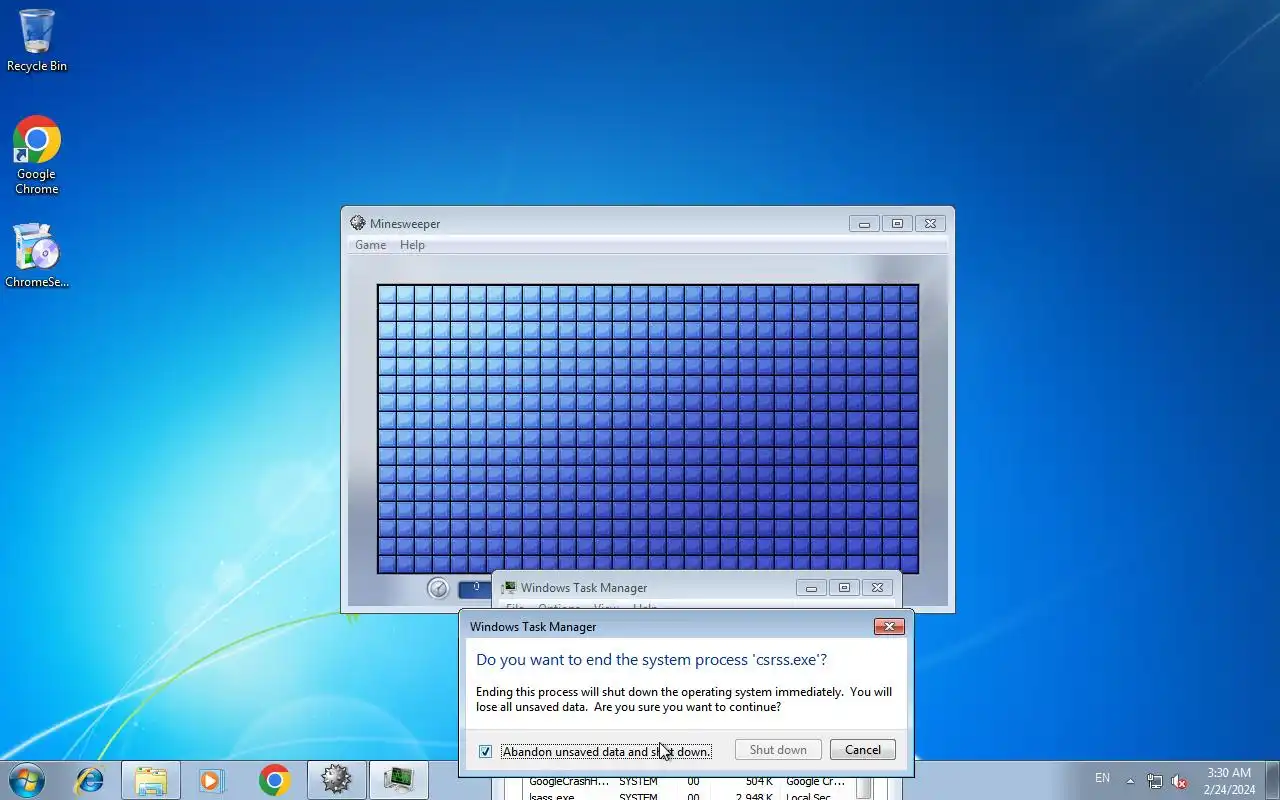This screenshot has width=1280, height=800.
Task: Click the Minesweeper mine icon in its title bar
Action: (x=358, y=223)
